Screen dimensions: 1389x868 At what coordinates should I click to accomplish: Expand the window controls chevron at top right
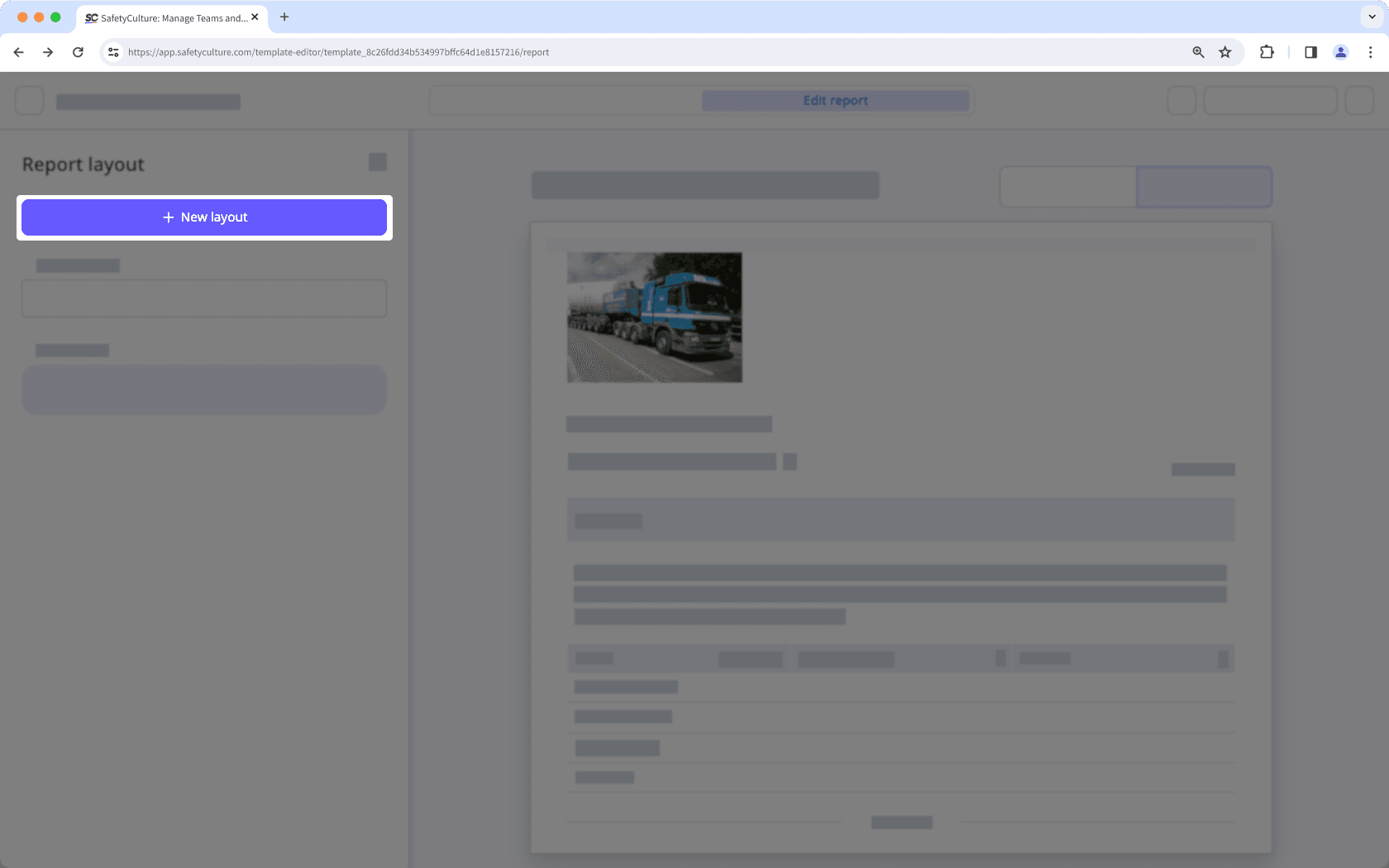point(1372,16)
